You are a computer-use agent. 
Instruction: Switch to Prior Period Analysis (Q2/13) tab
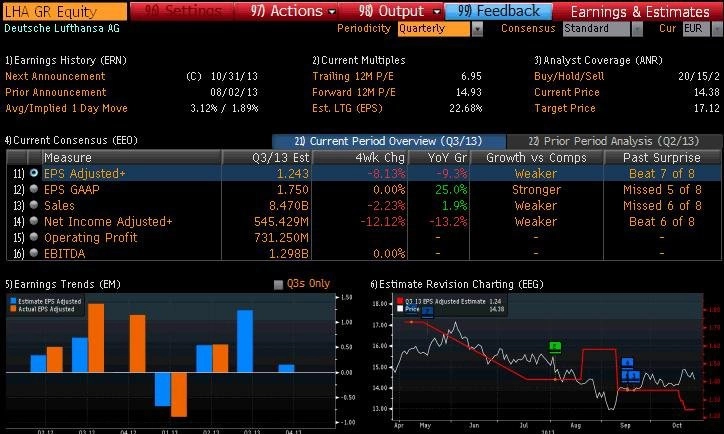(614, 141)
